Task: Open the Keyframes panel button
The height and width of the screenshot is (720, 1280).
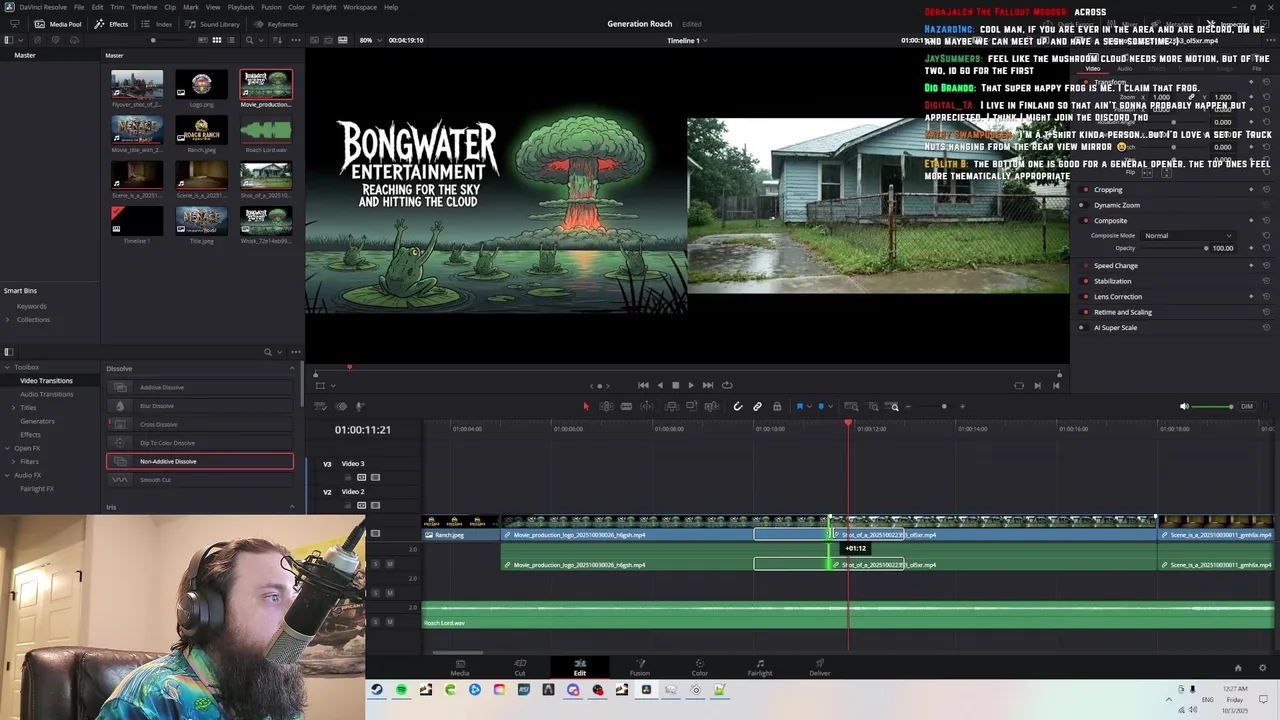Action: [x=275, y=24]
